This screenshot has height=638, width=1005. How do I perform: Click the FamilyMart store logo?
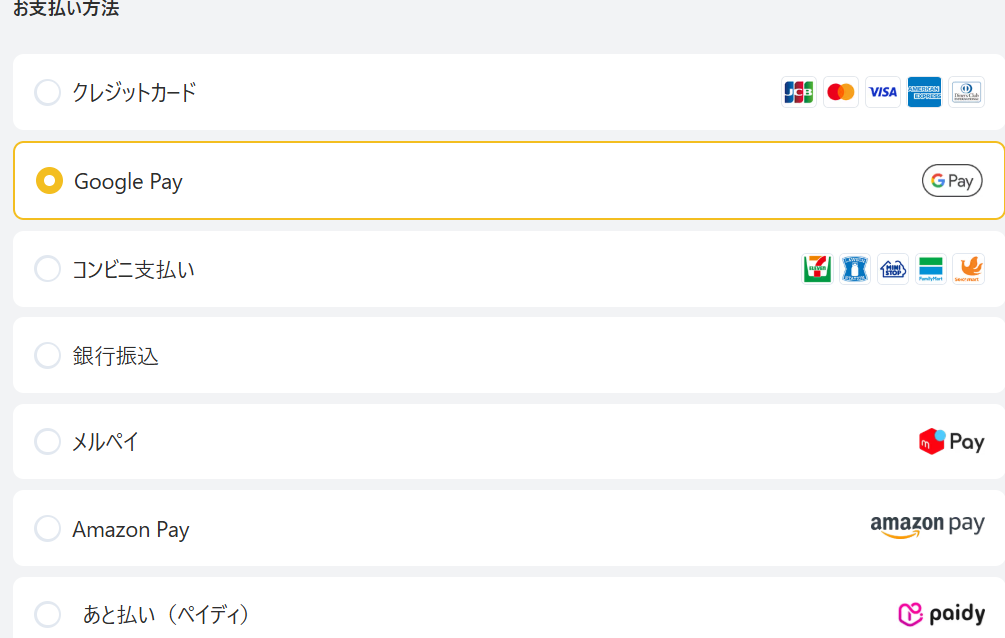[x=931, y=269]
